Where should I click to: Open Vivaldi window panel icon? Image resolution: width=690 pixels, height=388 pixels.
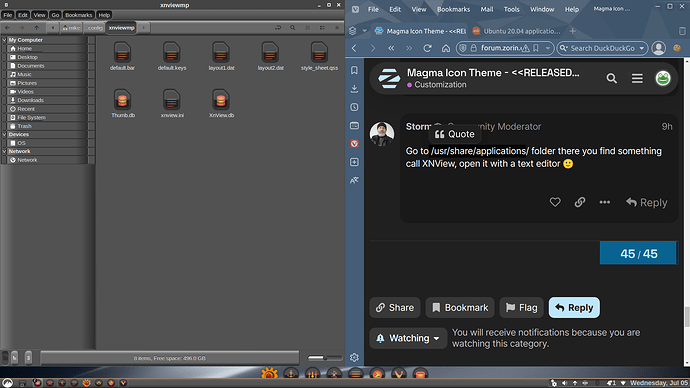click(x=354, y=126)
